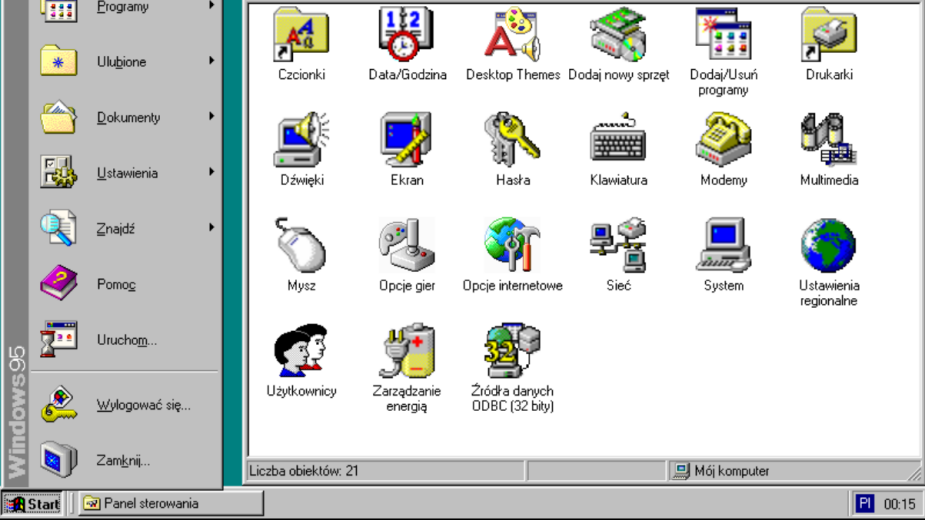Open the Ekran display icon
Screen dimensions: 925x520
click(x=406, y=140)
